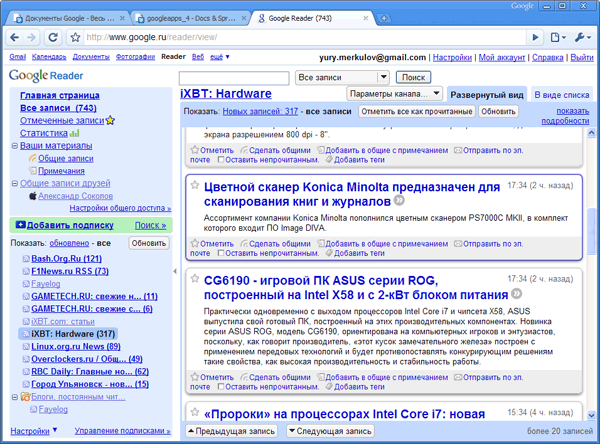Open the Настройки dropdown at sidebar bottom
Viewport: 600px width, 444px height.
pyautogui.click(x=34, y=431)
